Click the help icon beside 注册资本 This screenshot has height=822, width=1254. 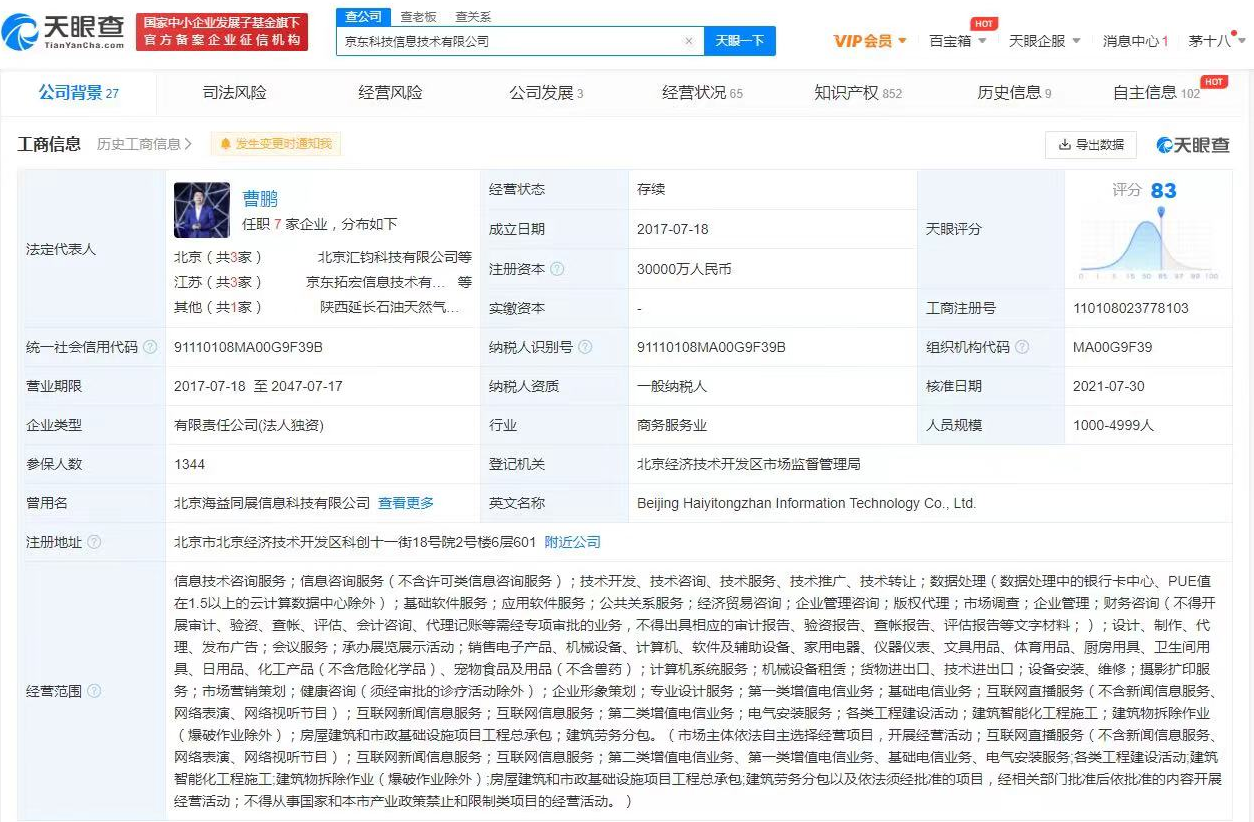[557, 269]
